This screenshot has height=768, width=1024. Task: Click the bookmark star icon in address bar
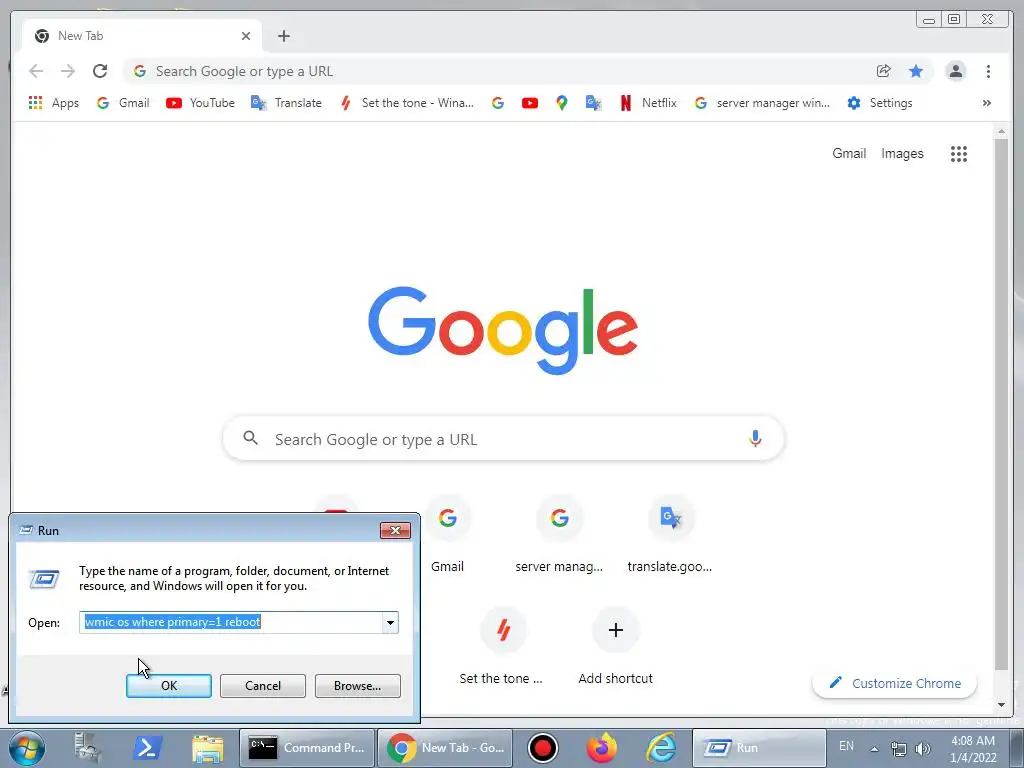coord(916,71)
